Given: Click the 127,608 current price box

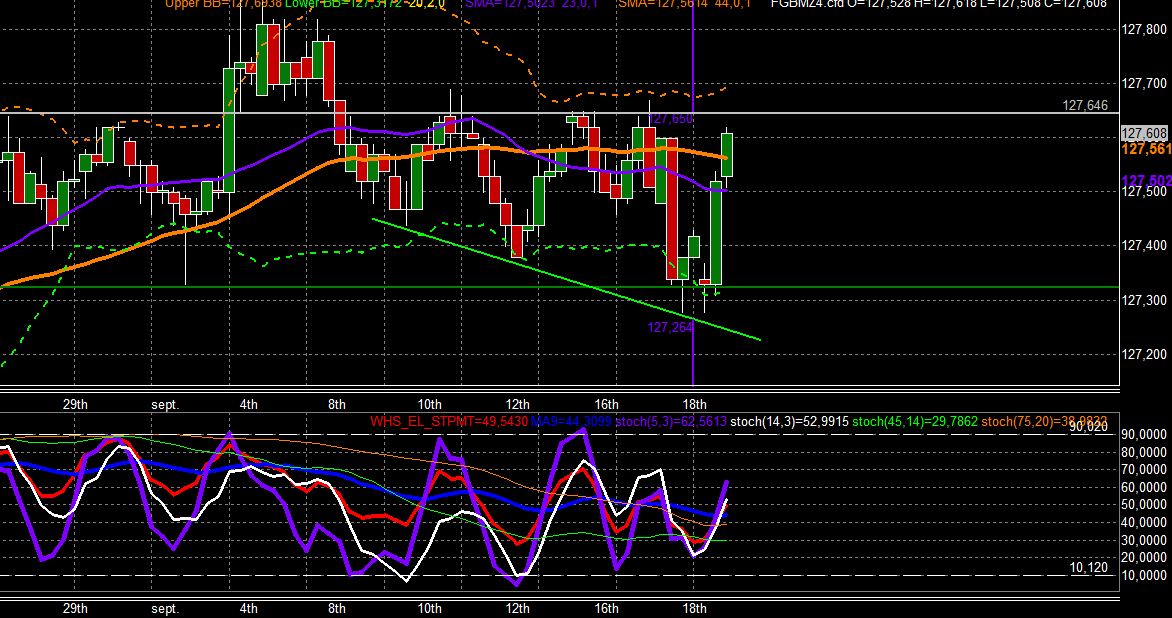Looking at the screenshot, I should [x=1145, y=134].
